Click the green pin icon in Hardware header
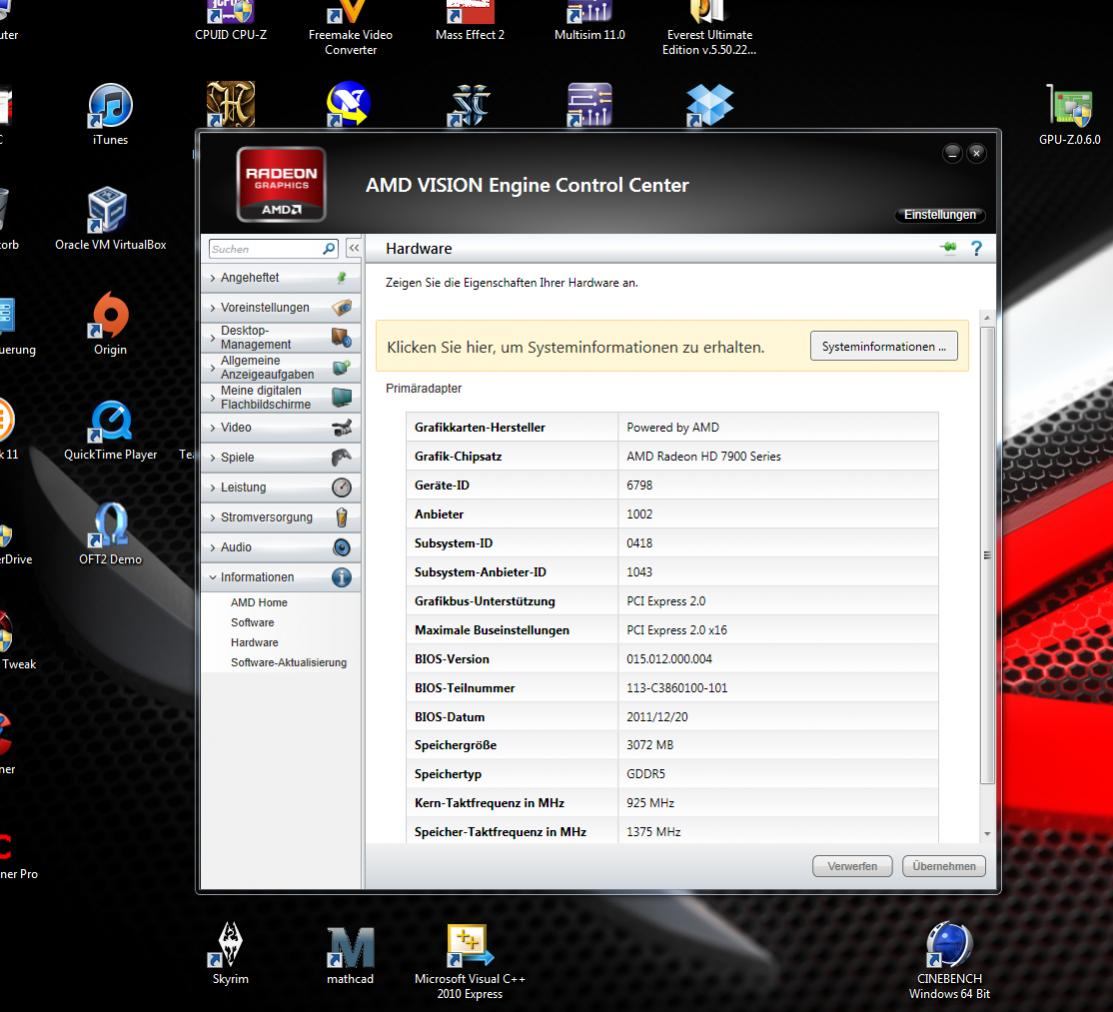Screen dimensions: 1113x1012 948,248
